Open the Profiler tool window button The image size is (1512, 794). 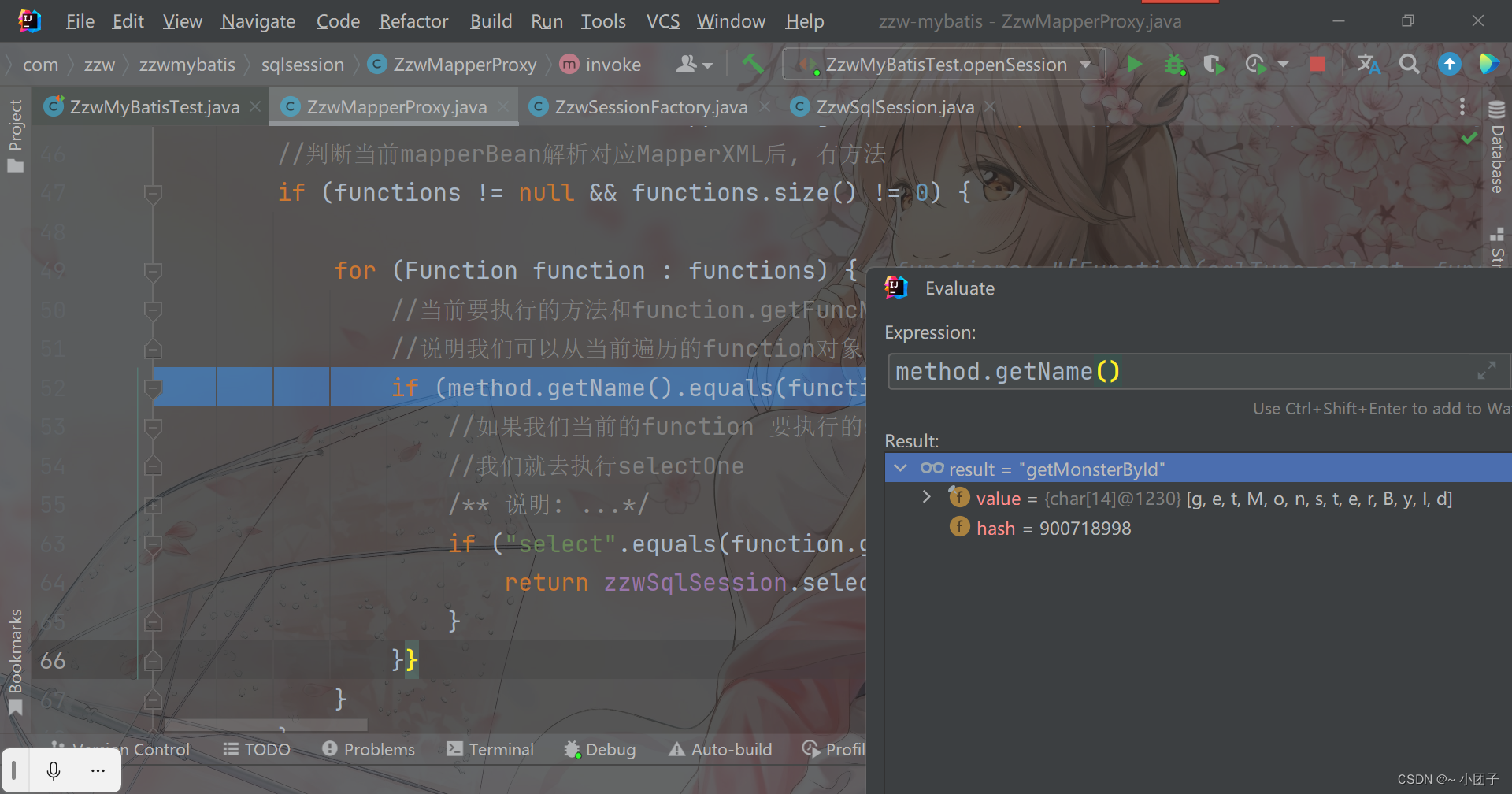[833, 749]
